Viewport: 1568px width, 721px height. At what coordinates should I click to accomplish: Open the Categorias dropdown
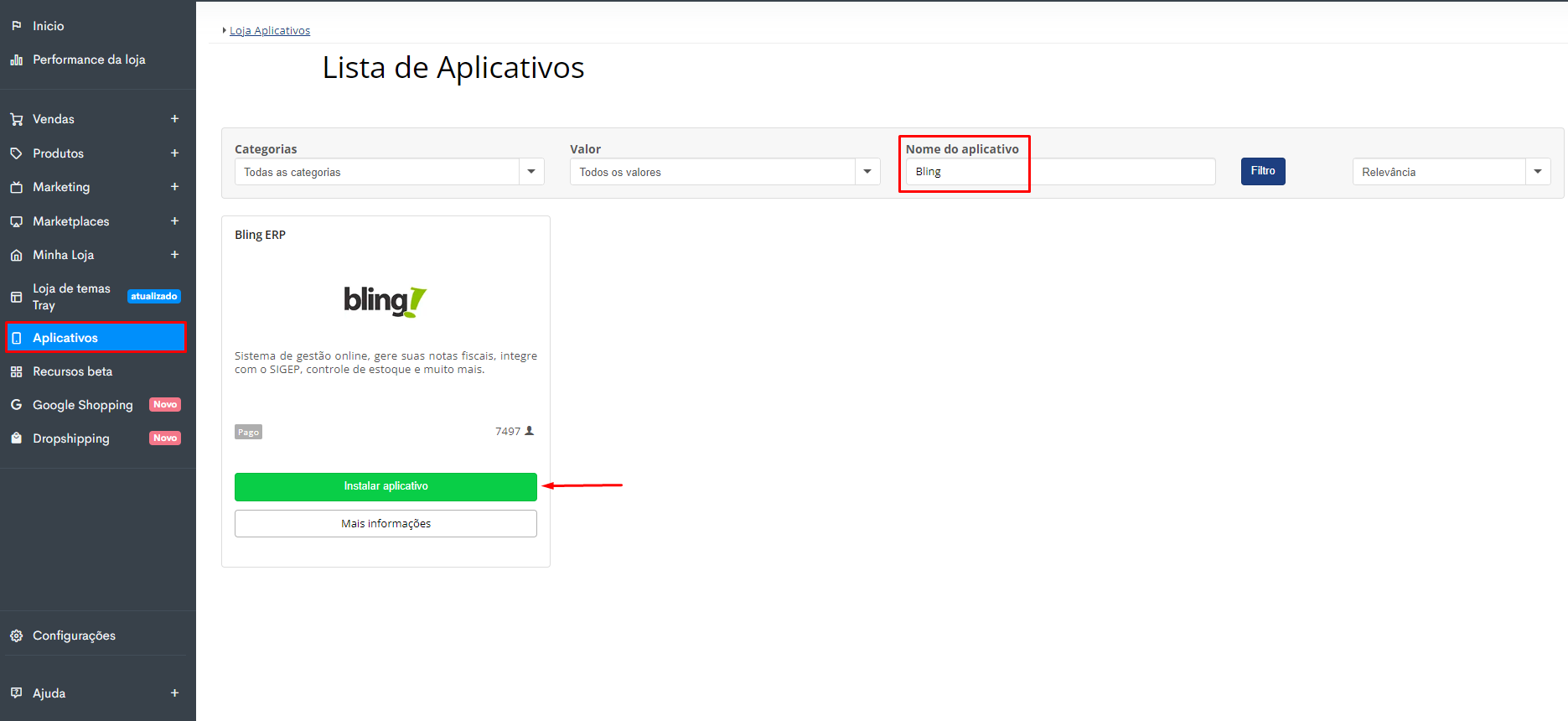(389, 172)
